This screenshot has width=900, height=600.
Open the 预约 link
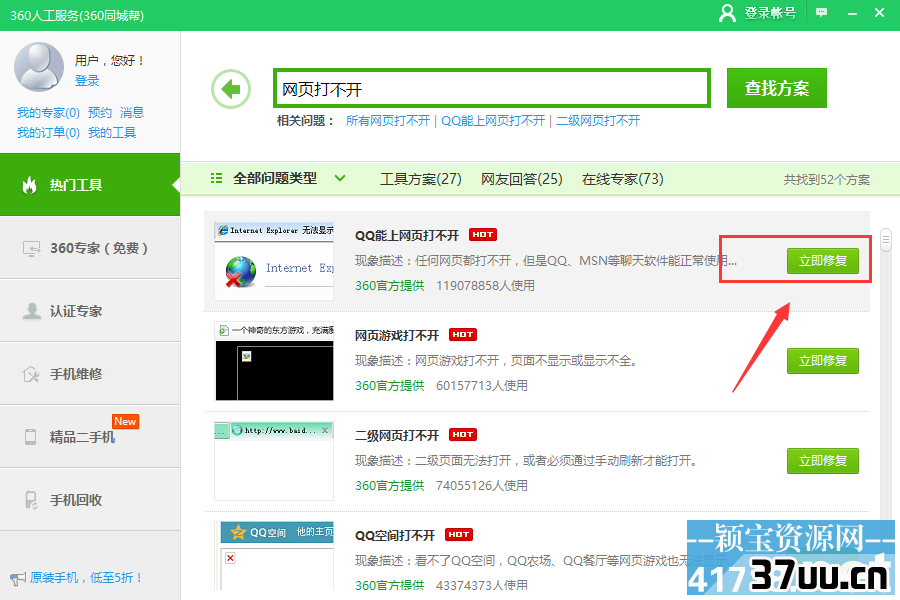click(x=100, y=113)
